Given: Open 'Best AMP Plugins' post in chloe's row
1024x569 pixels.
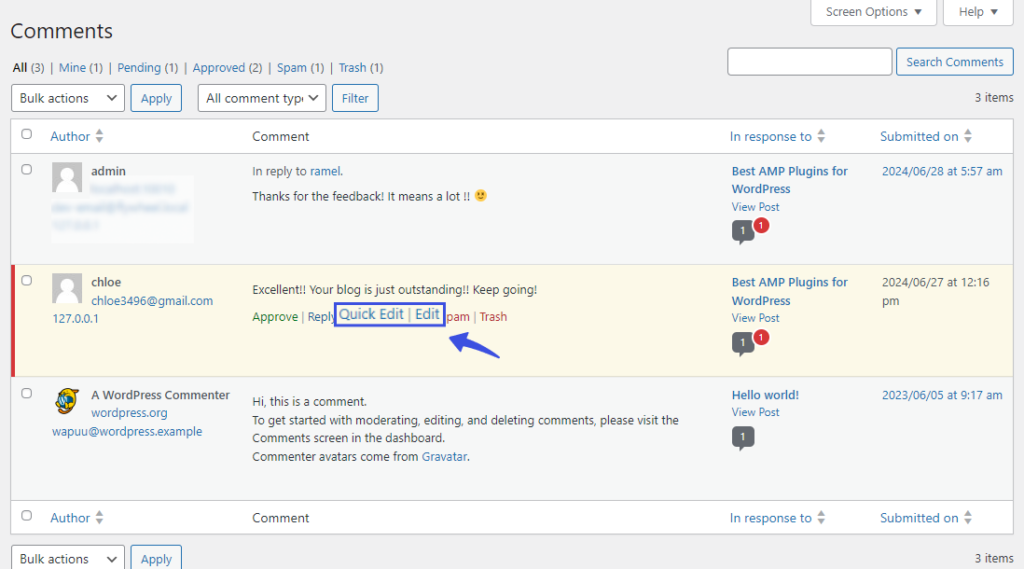Looking at the screenshot, I should tap(790, 291).
